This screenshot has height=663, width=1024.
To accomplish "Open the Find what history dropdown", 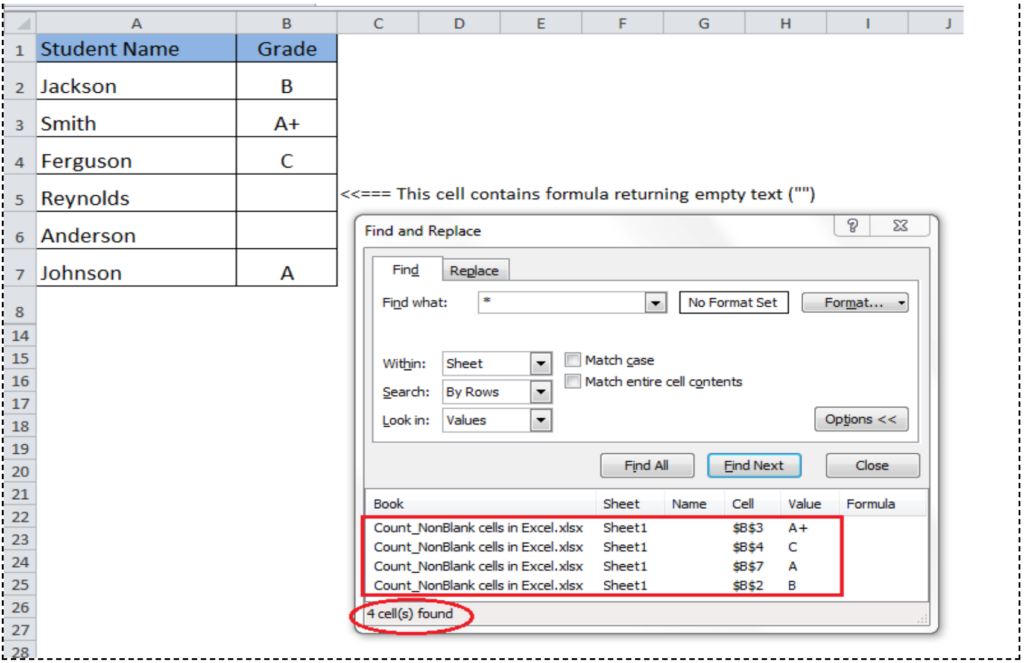I will 655,303.
